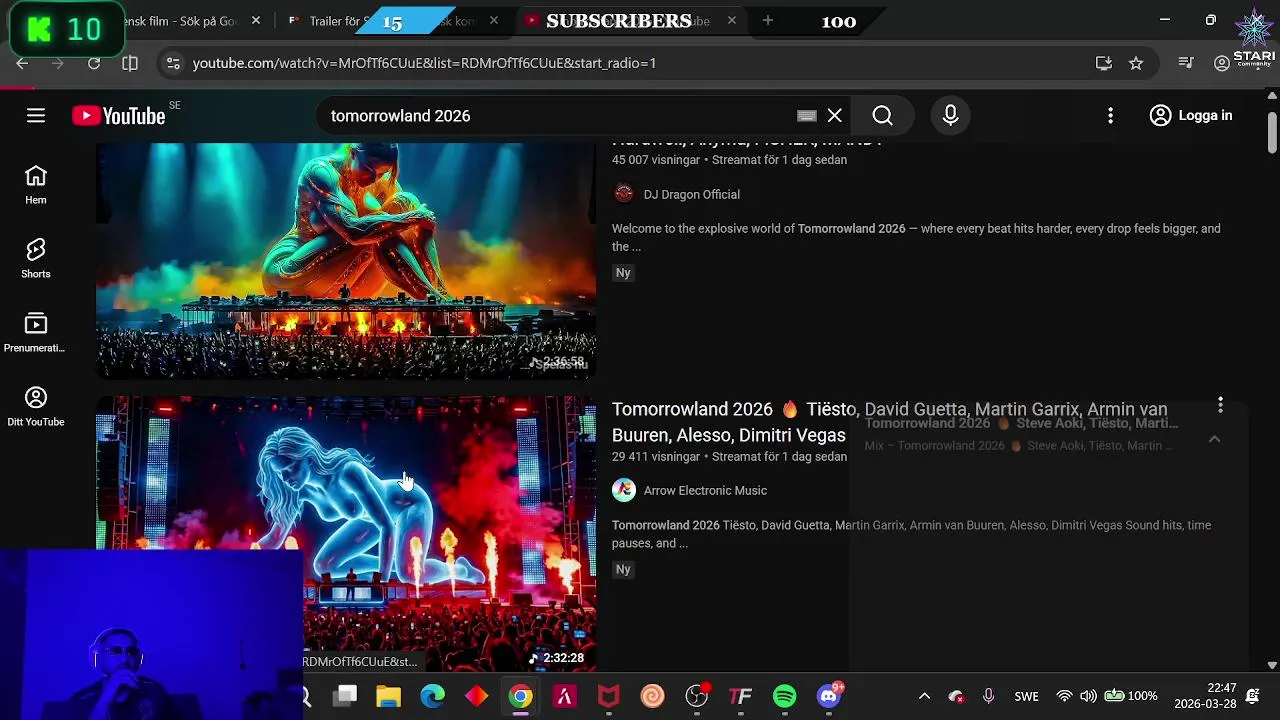Collapse the Mix playlist panel chevron
1280x720 pixels.
1214,439
